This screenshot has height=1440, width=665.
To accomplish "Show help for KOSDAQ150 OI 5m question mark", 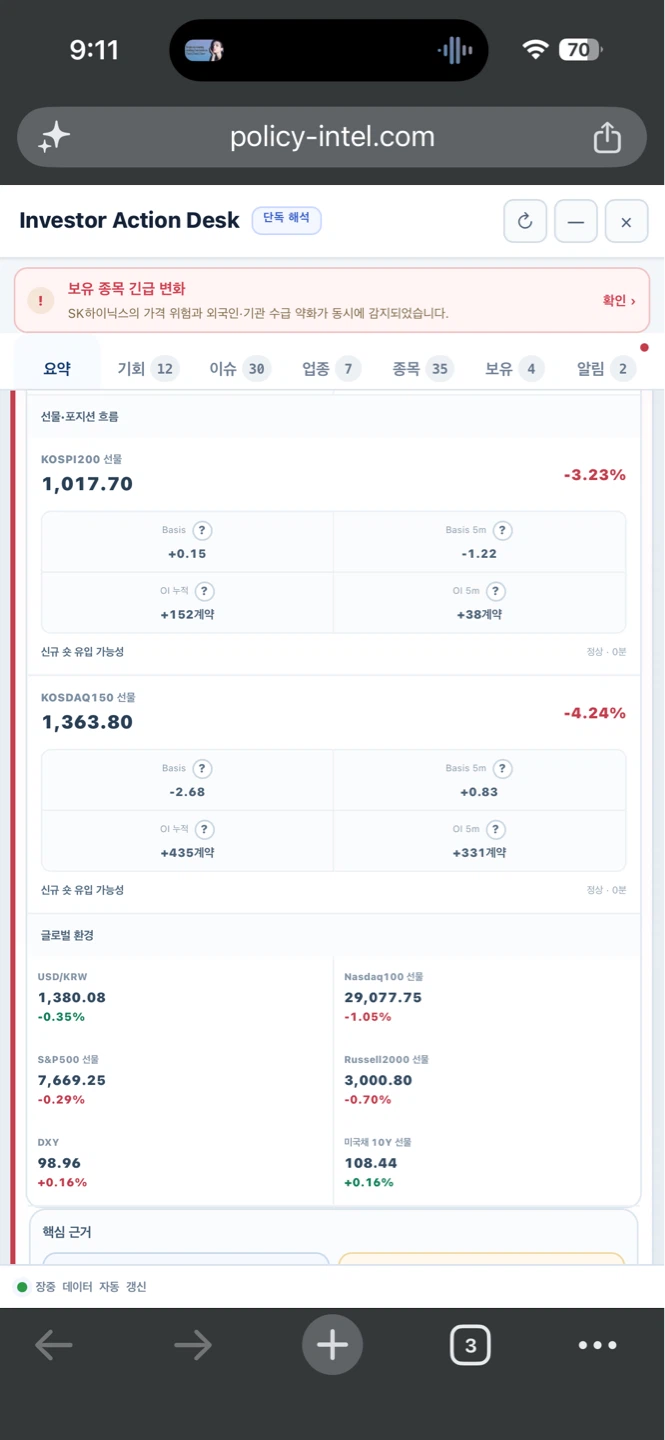I will (496, 829).
